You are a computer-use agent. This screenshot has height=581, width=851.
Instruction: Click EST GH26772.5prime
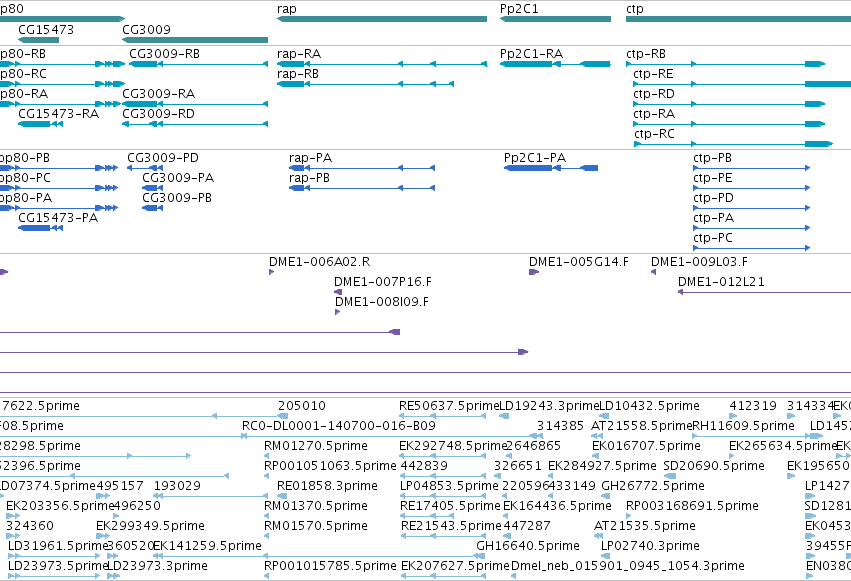653,486
